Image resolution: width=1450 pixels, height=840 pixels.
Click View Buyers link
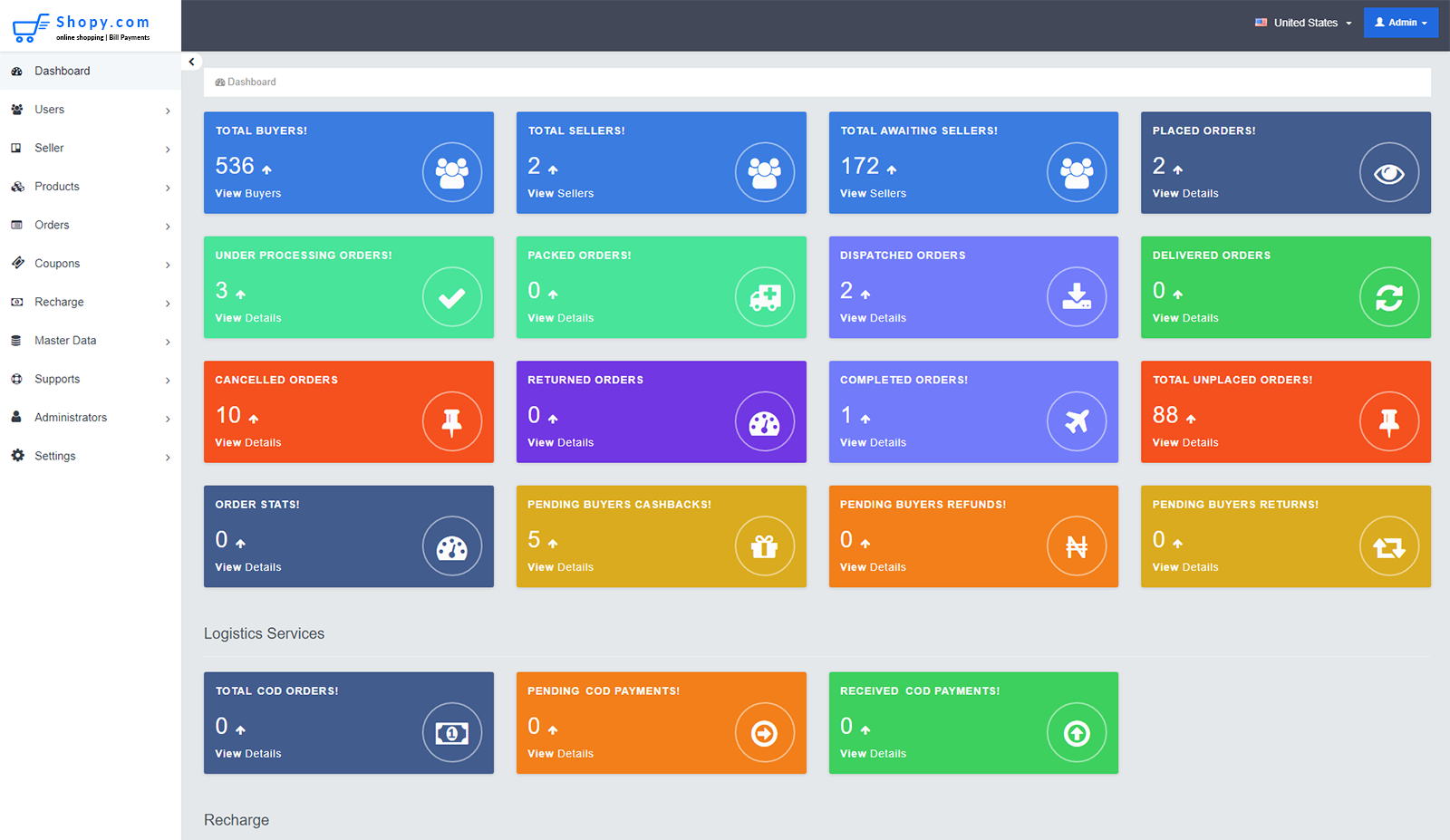click(x=248, y=193)
